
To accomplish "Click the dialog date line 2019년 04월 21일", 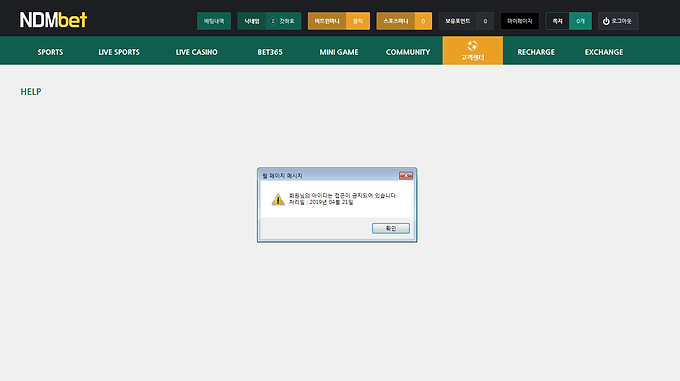I will tap(321, 202).
